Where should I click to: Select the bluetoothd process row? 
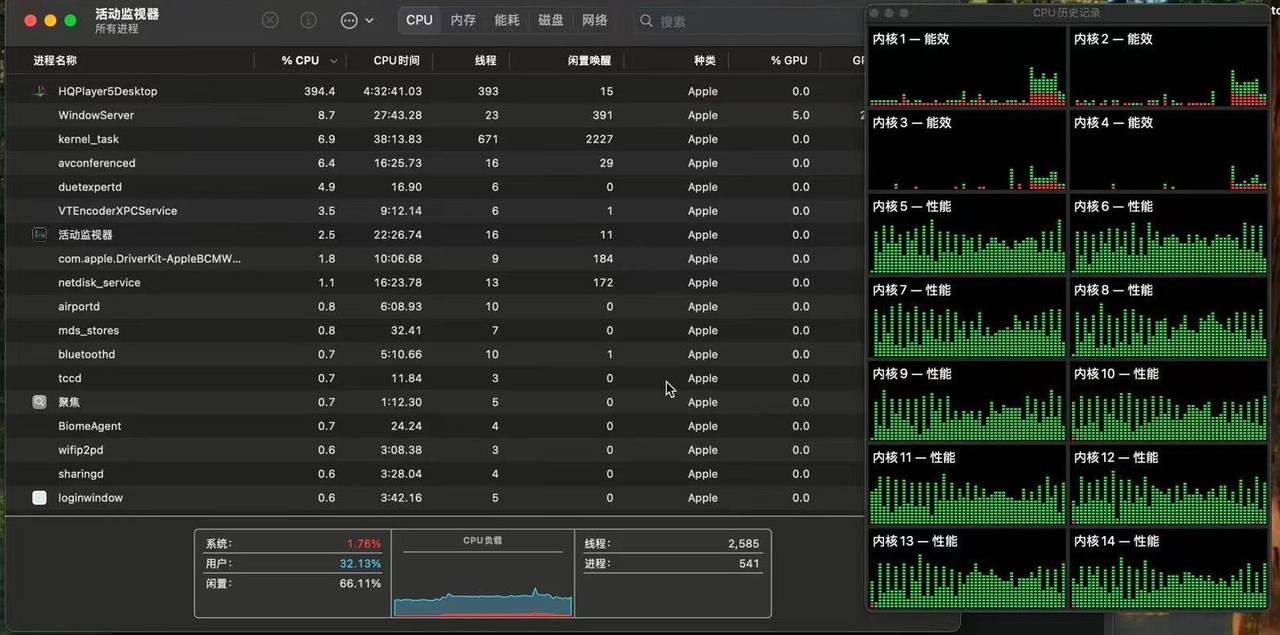pyautogui.click(x=435, y=355)
